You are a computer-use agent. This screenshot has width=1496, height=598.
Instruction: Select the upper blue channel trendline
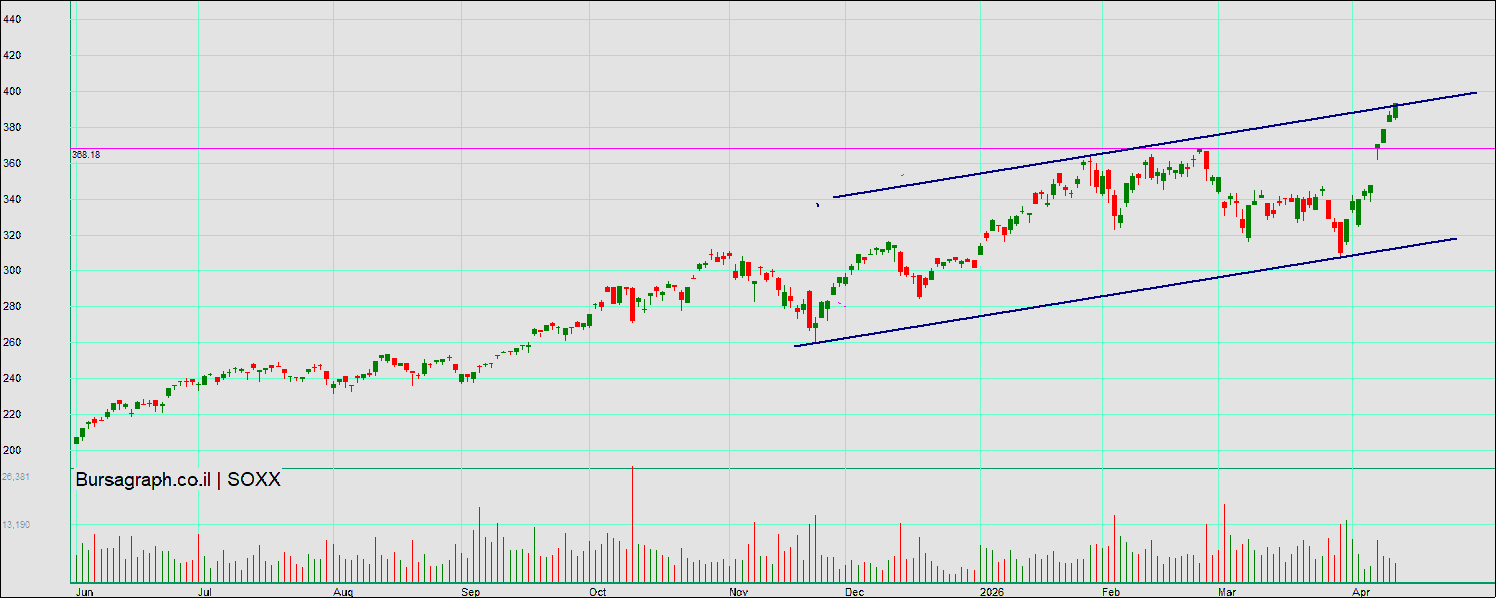pyautogui.click(x=1154, y=145)
